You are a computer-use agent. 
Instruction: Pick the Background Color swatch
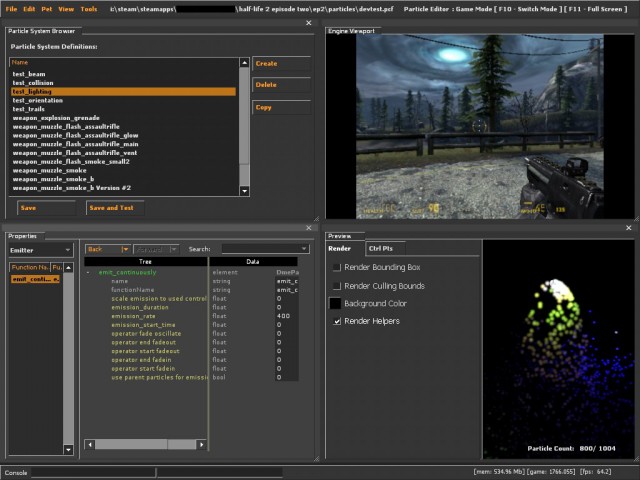click(x=336, y=303)
